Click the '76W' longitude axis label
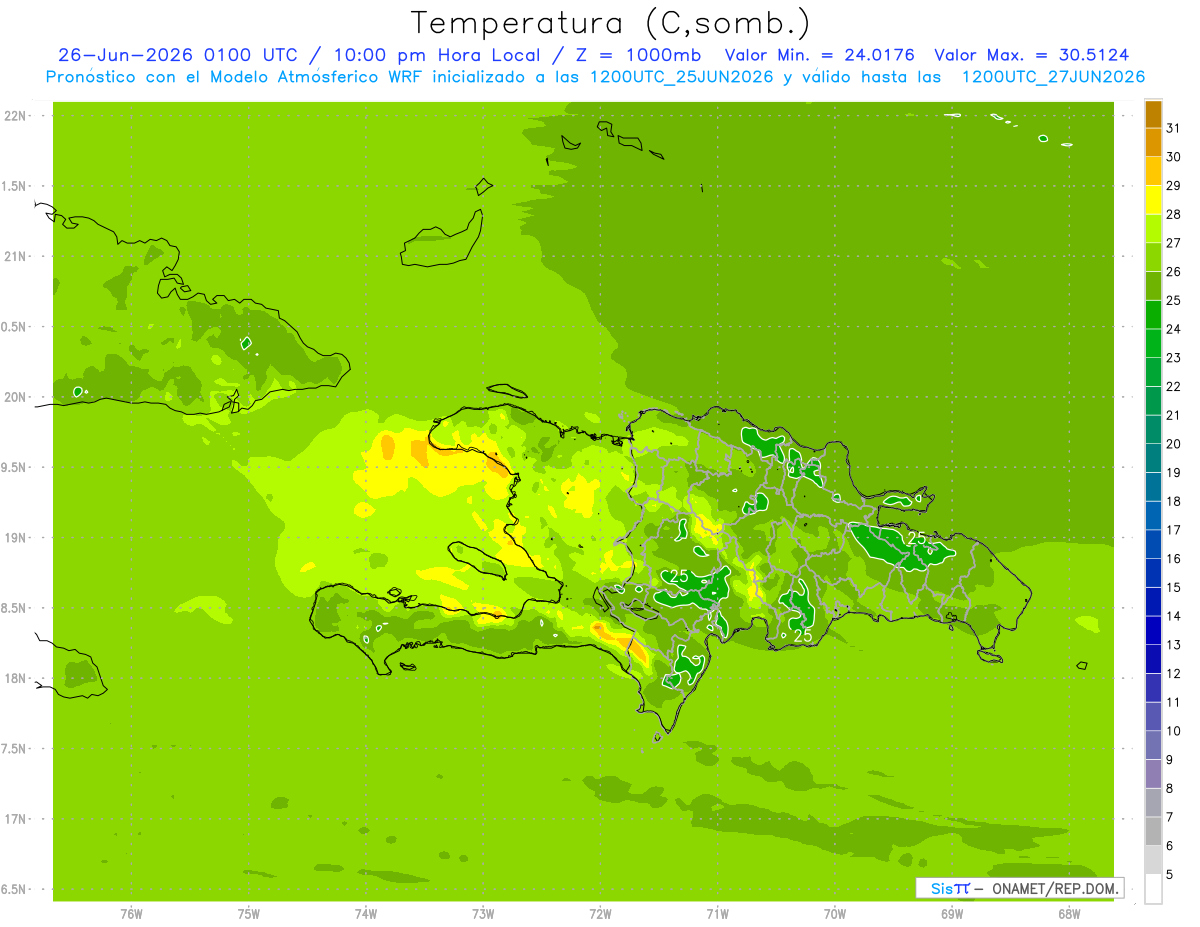The height and width of the screenshot is (927, 1200). click(x=131, y=914)
